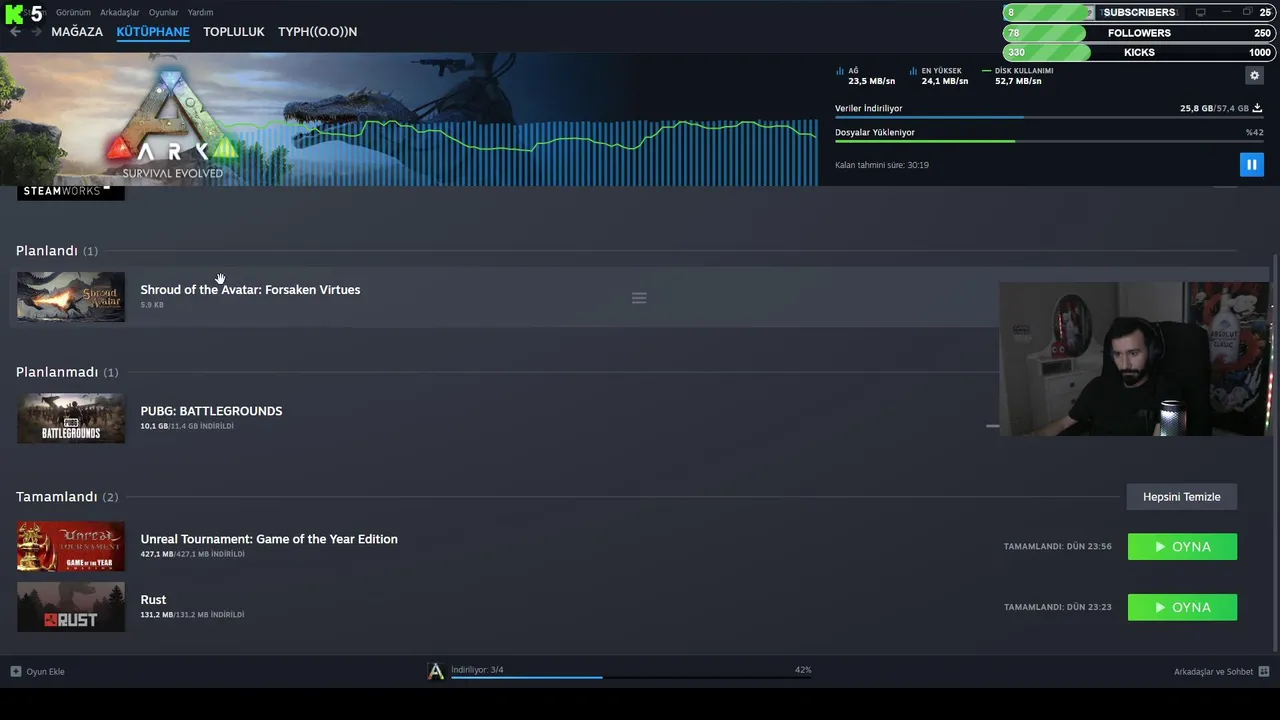
Task: Click ARK icon in bottom download status
Action: (x=435, y=672)
